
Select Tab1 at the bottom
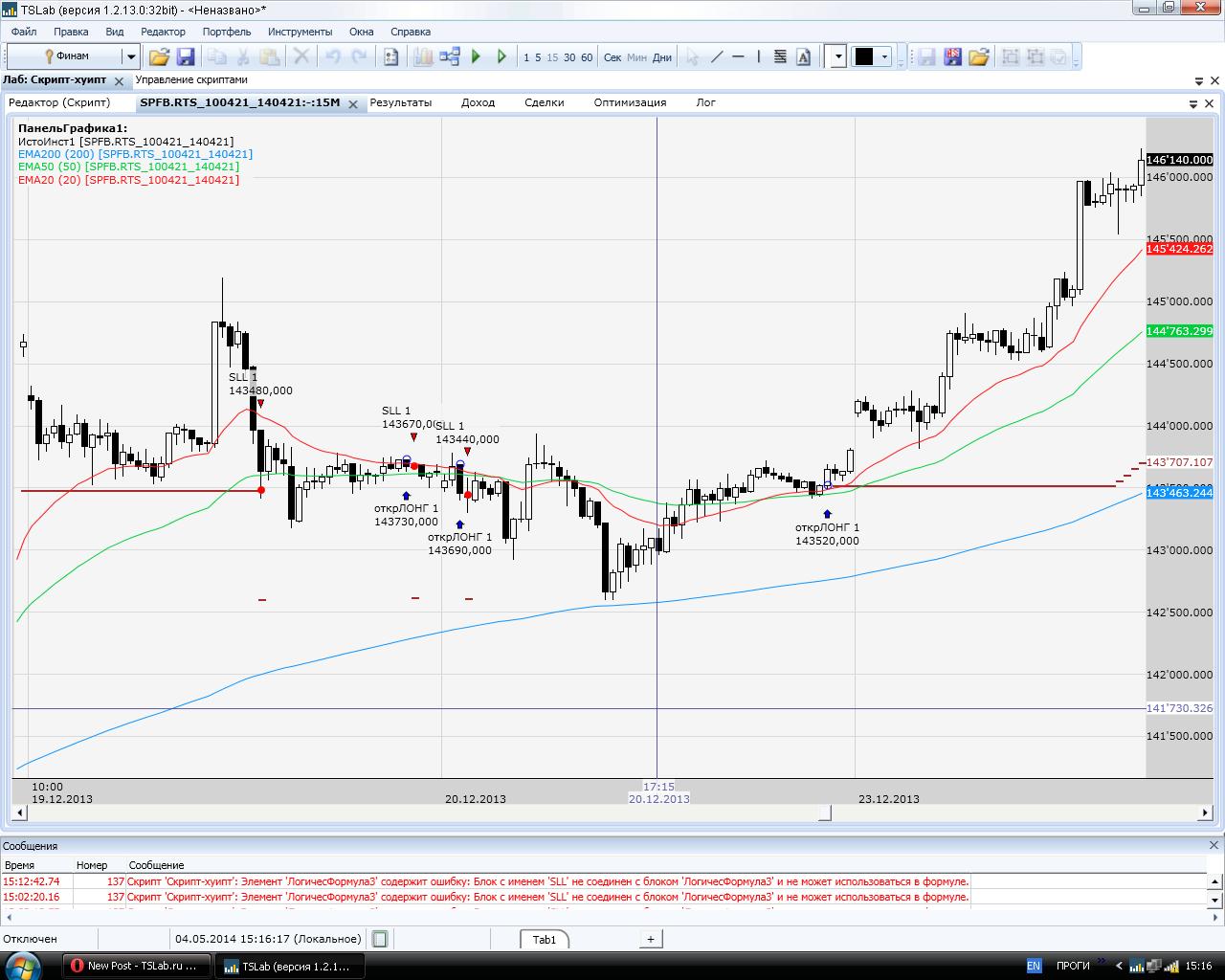coord(545,939)
